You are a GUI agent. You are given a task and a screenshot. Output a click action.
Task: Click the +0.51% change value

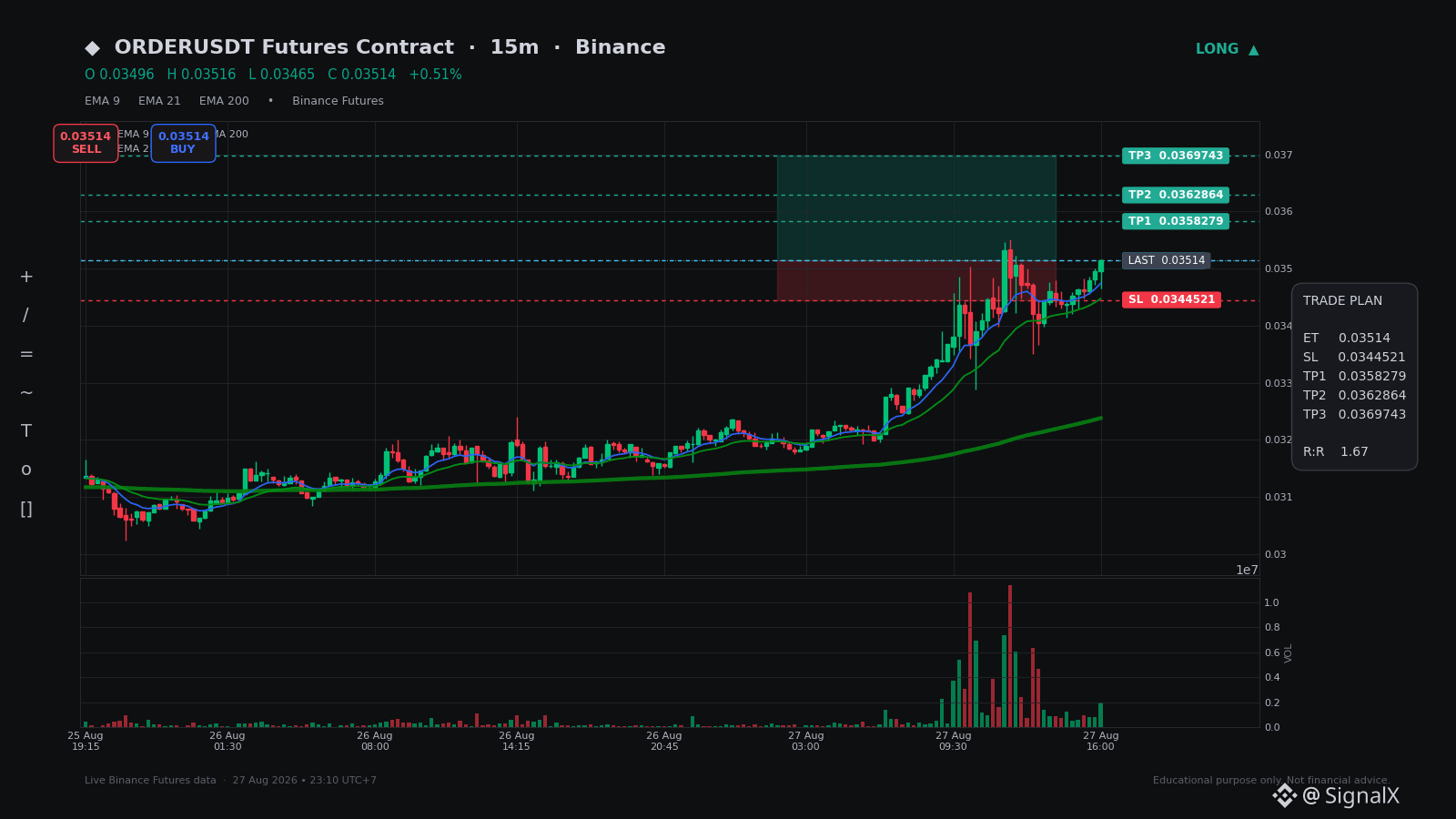tap(435, 75)
